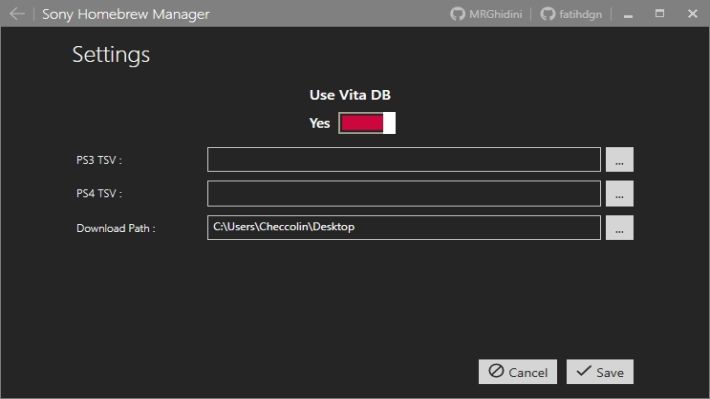Click into the Download Path field

404,228
